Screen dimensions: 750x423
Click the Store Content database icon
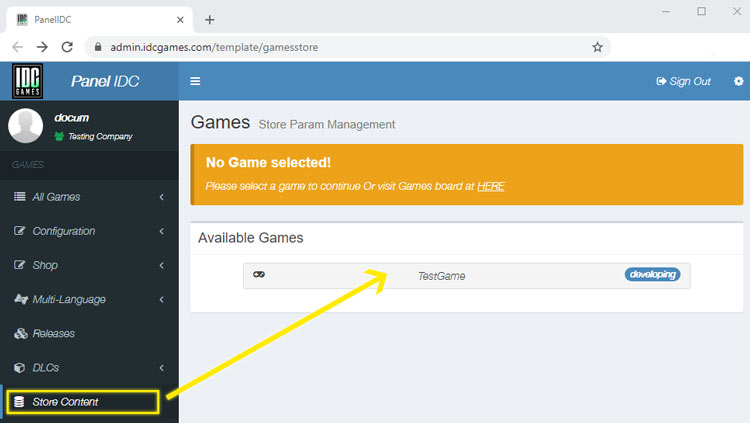pos(19,401)
